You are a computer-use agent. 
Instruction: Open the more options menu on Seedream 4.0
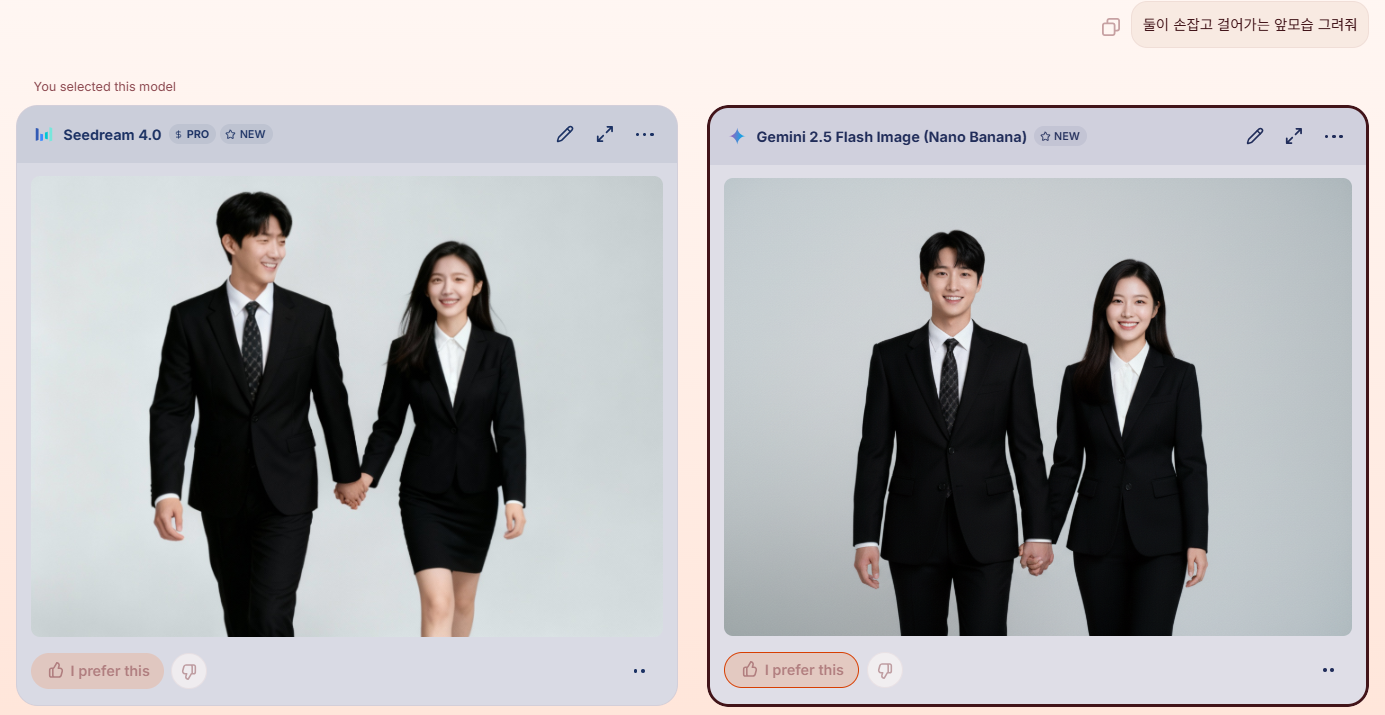645,134
